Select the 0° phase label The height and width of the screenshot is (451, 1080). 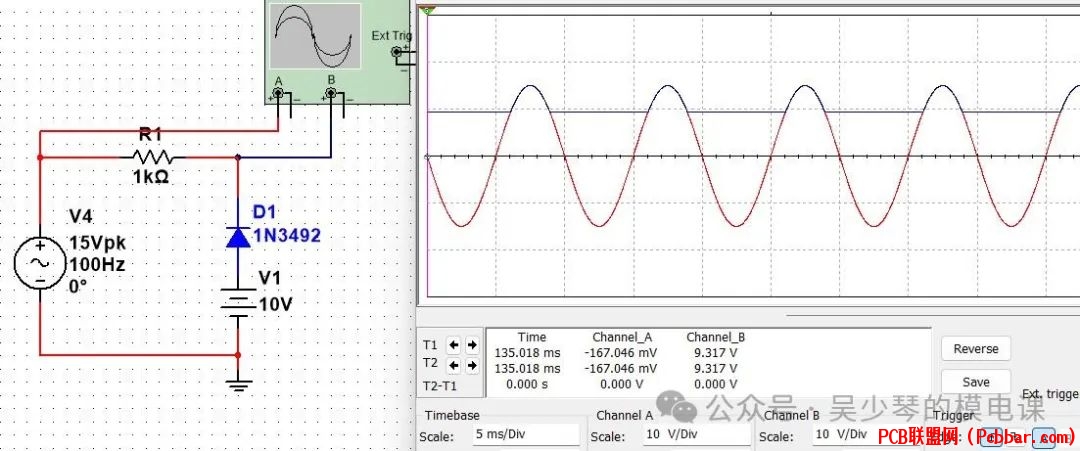[78, 286]
